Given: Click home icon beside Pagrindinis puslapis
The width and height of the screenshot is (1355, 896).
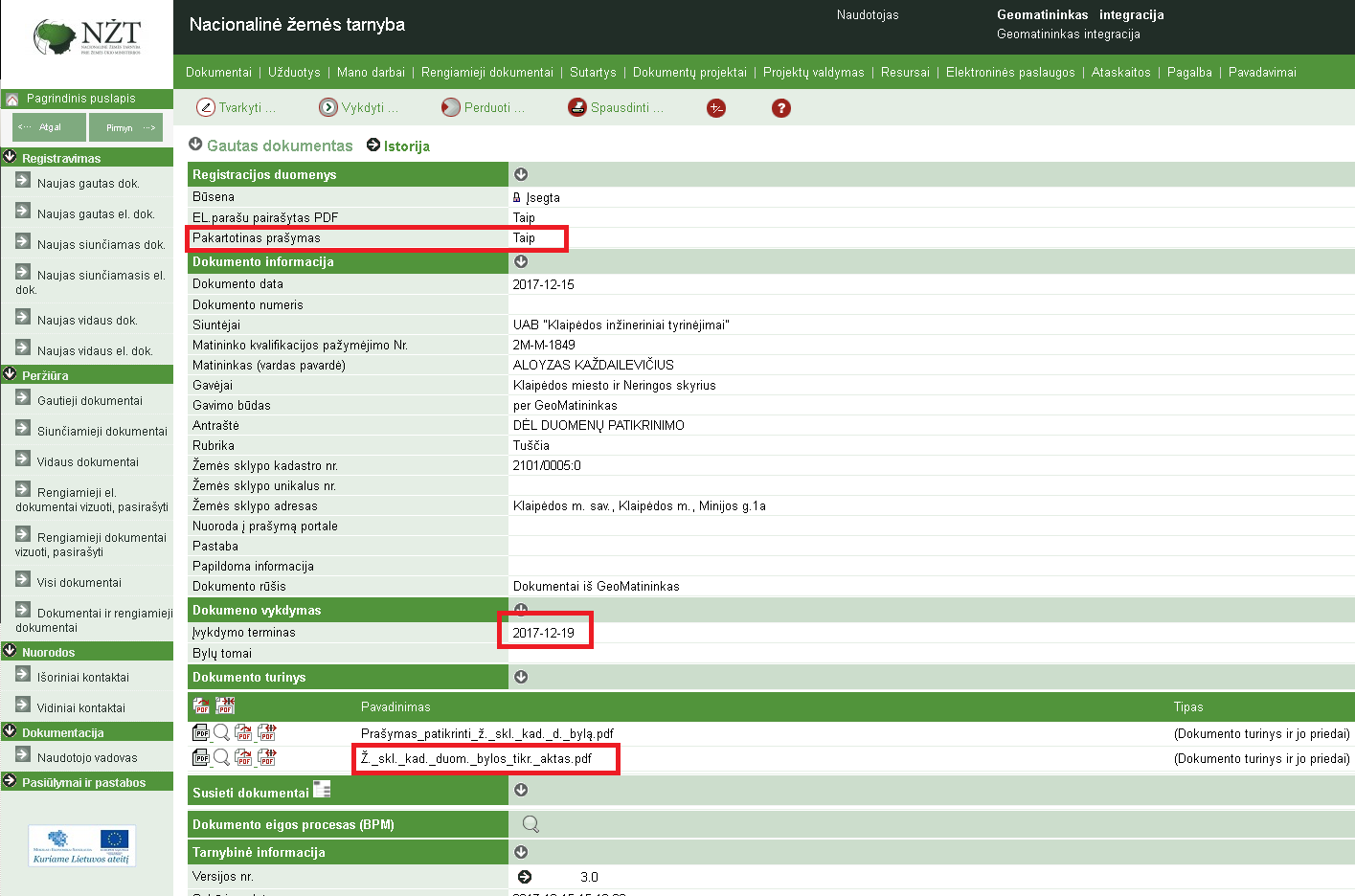Looking at the screenshot, I should [12, 99].
